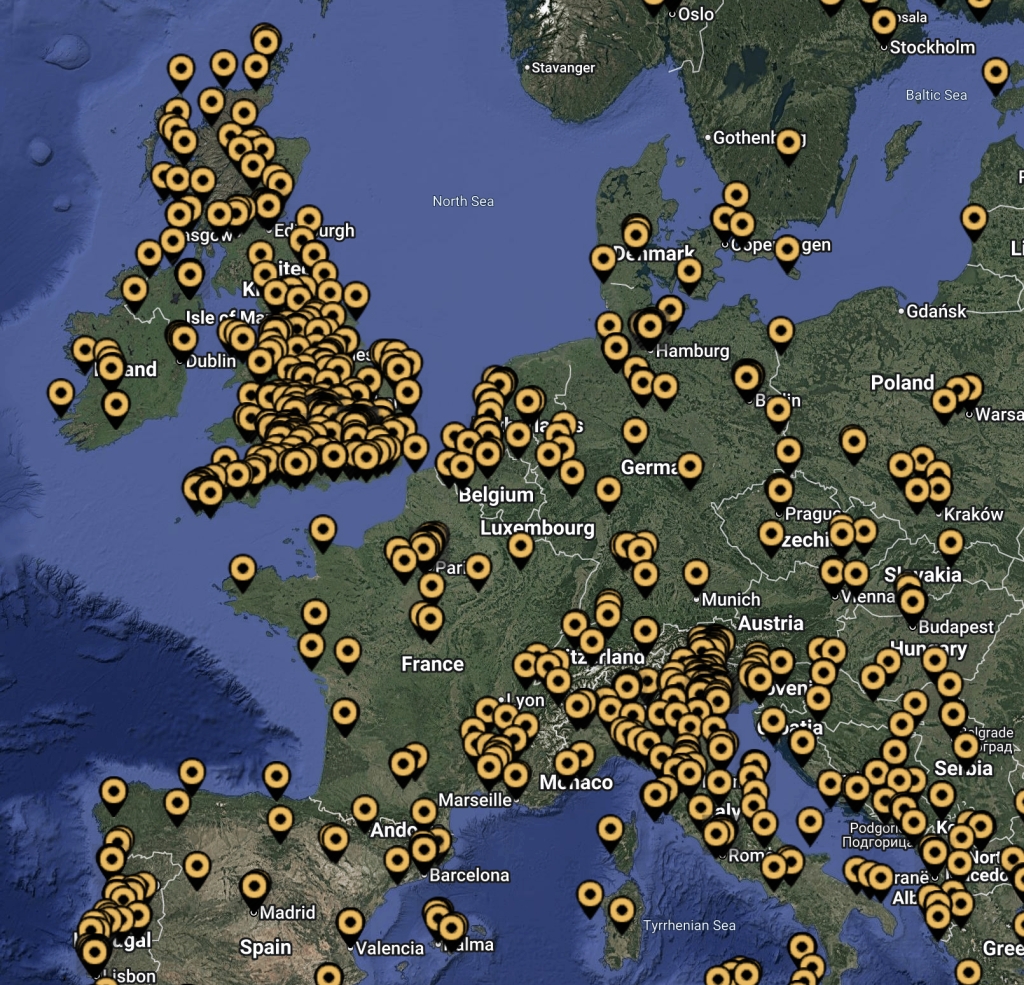The width and height of the screenshot is (1024, 985).
Task: Click the Munich city label
Action: point(730,599)
